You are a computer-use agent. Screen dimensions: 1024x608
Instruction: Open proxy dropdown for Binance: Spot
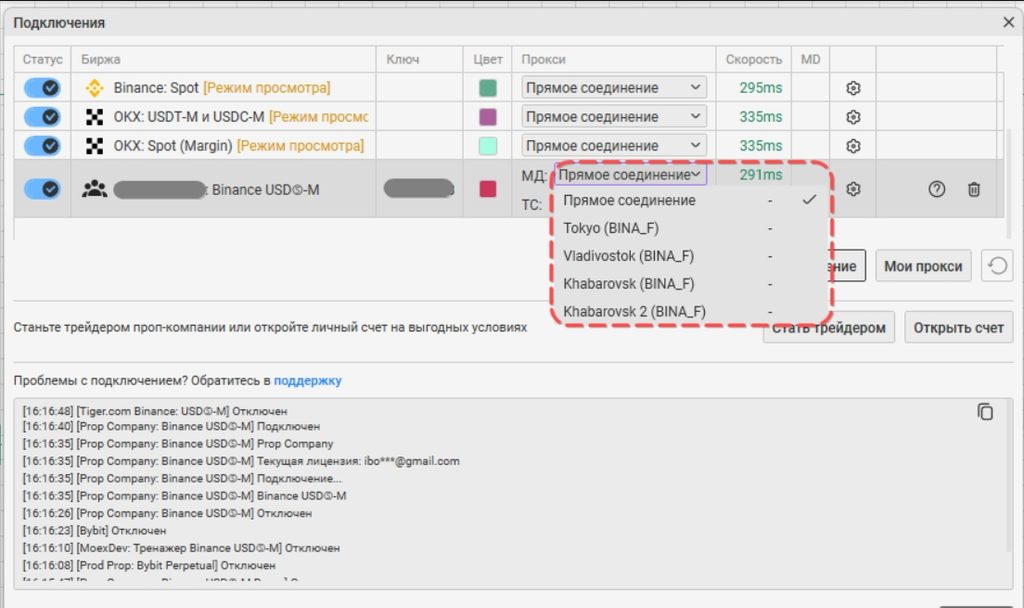(x=613, y=88)
